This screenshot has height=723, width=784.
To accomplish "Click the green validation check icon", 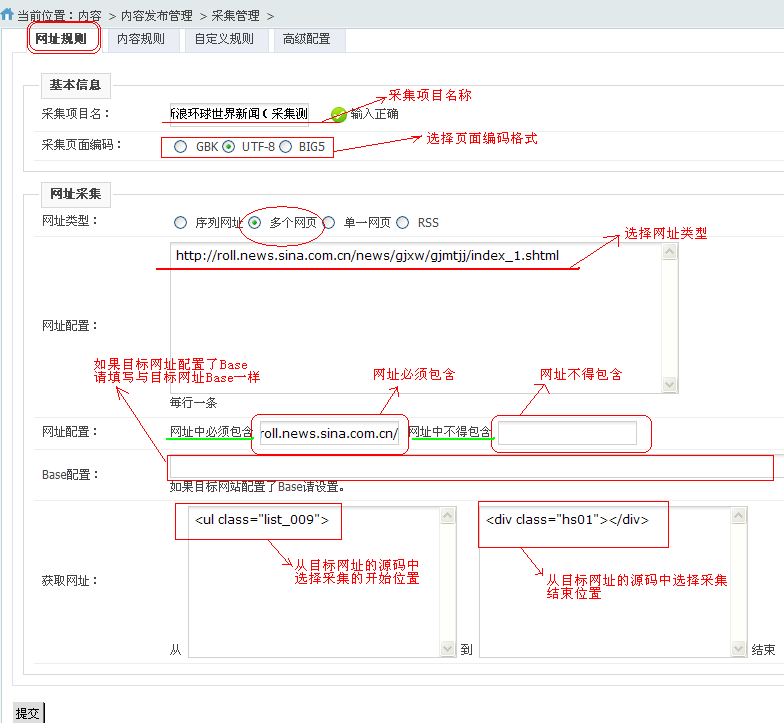I will point(339,114).
